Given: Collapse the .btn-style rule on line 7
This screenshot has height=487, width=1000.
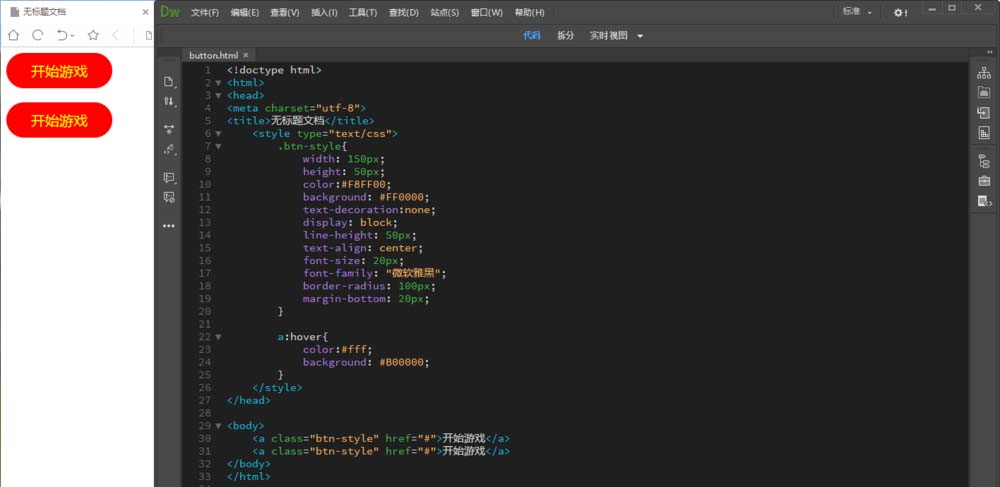Looking at the screenshot, I should pos(218,147).
